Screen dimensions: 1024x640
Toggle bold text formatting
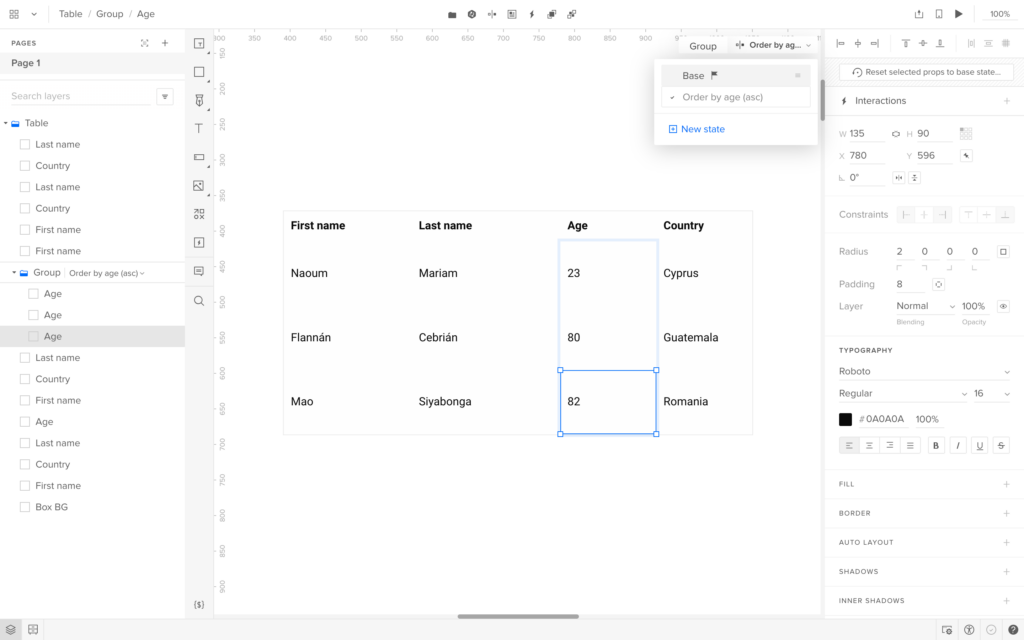(936, 445)
